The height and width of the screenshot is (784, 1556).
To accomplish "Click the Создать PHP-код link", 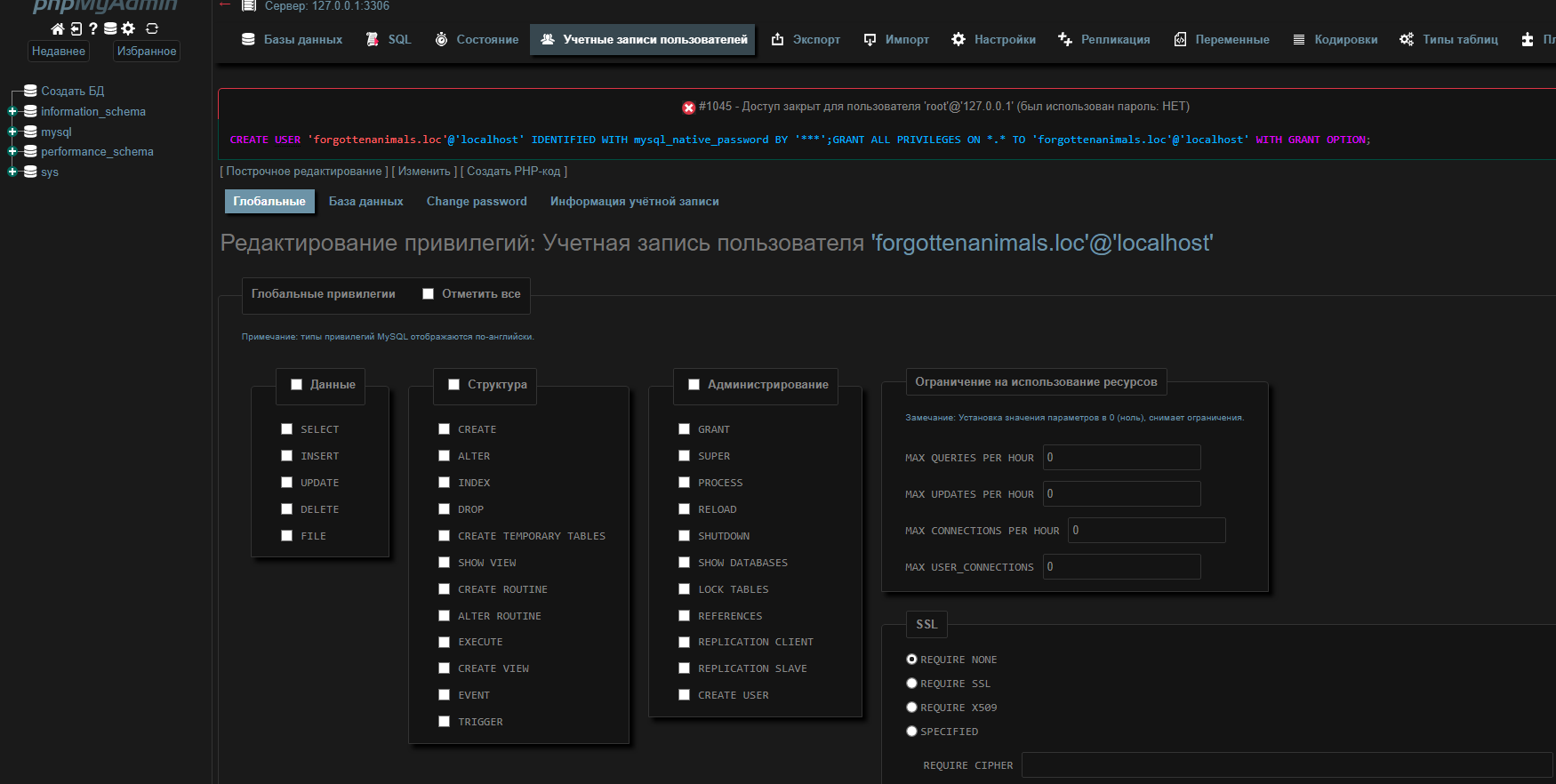I will (x=513, y=172).
